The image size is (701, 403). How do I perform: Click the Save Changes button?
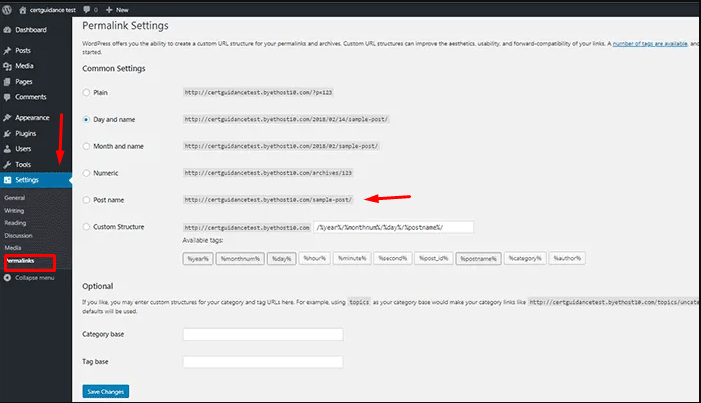(x=106, y=391)
